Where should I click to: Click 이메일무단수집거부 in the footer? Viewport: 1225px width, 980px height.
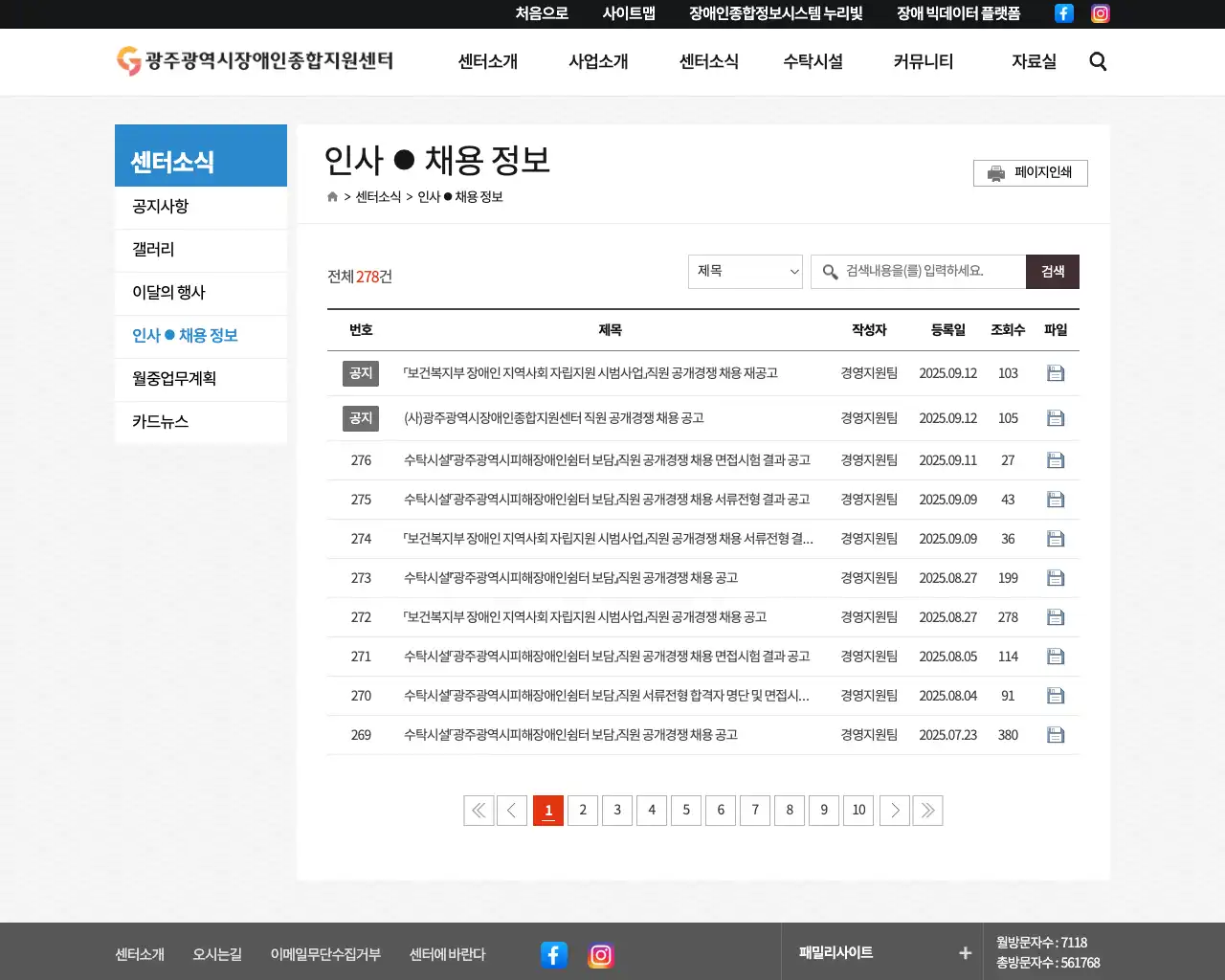coord(325,954)
